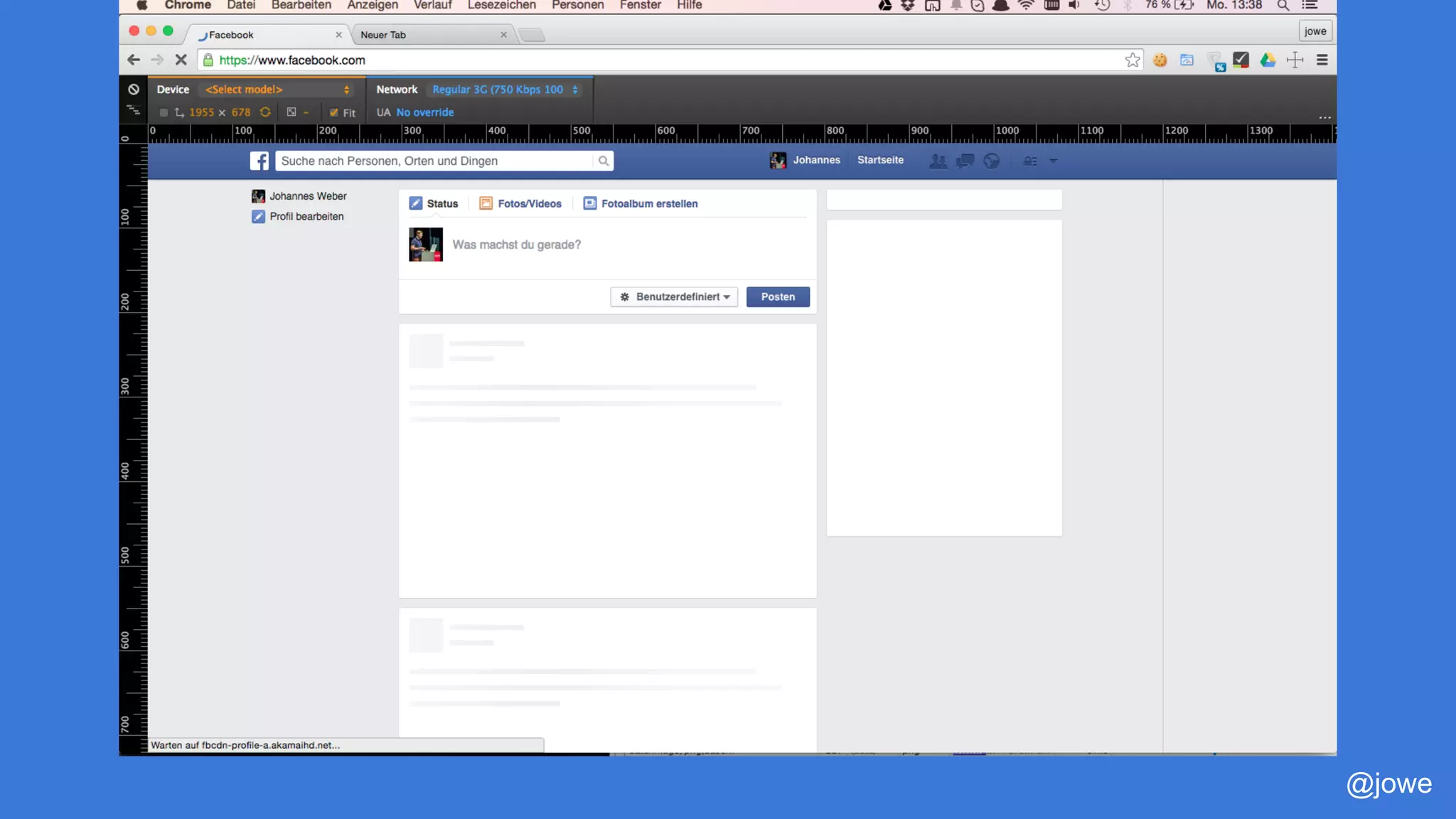
Task: Open Facebook messages icon
Action: tap(965, 161)
